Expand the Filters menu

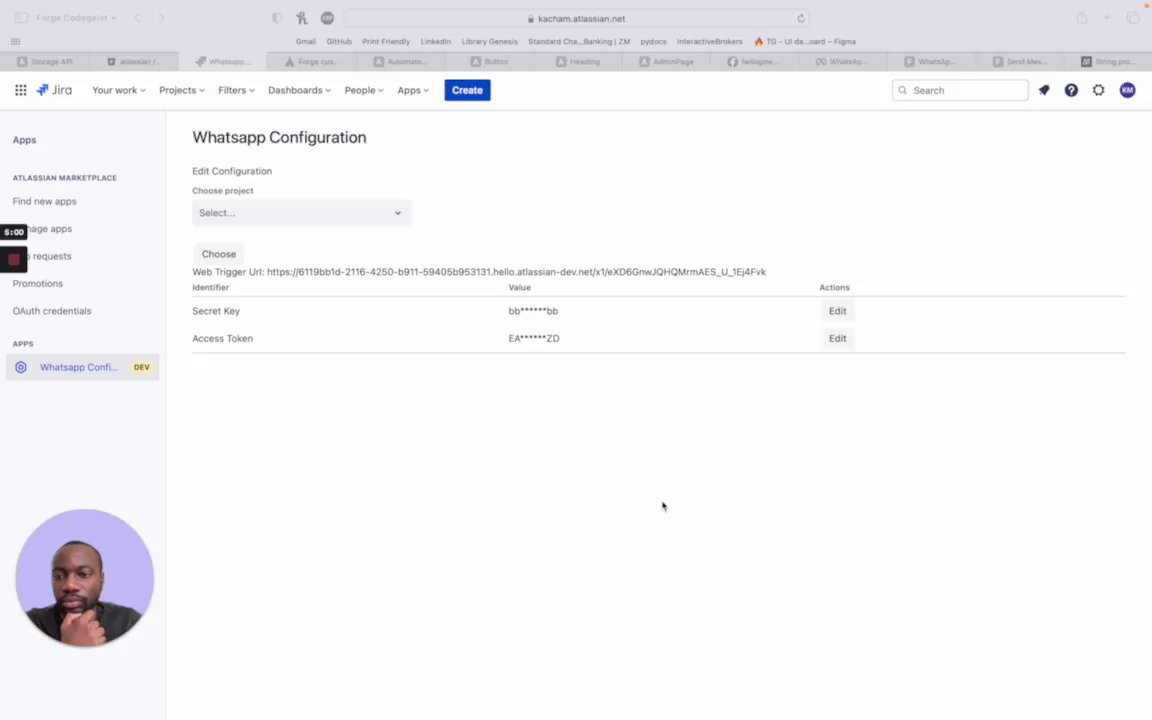tap(236, 90)
